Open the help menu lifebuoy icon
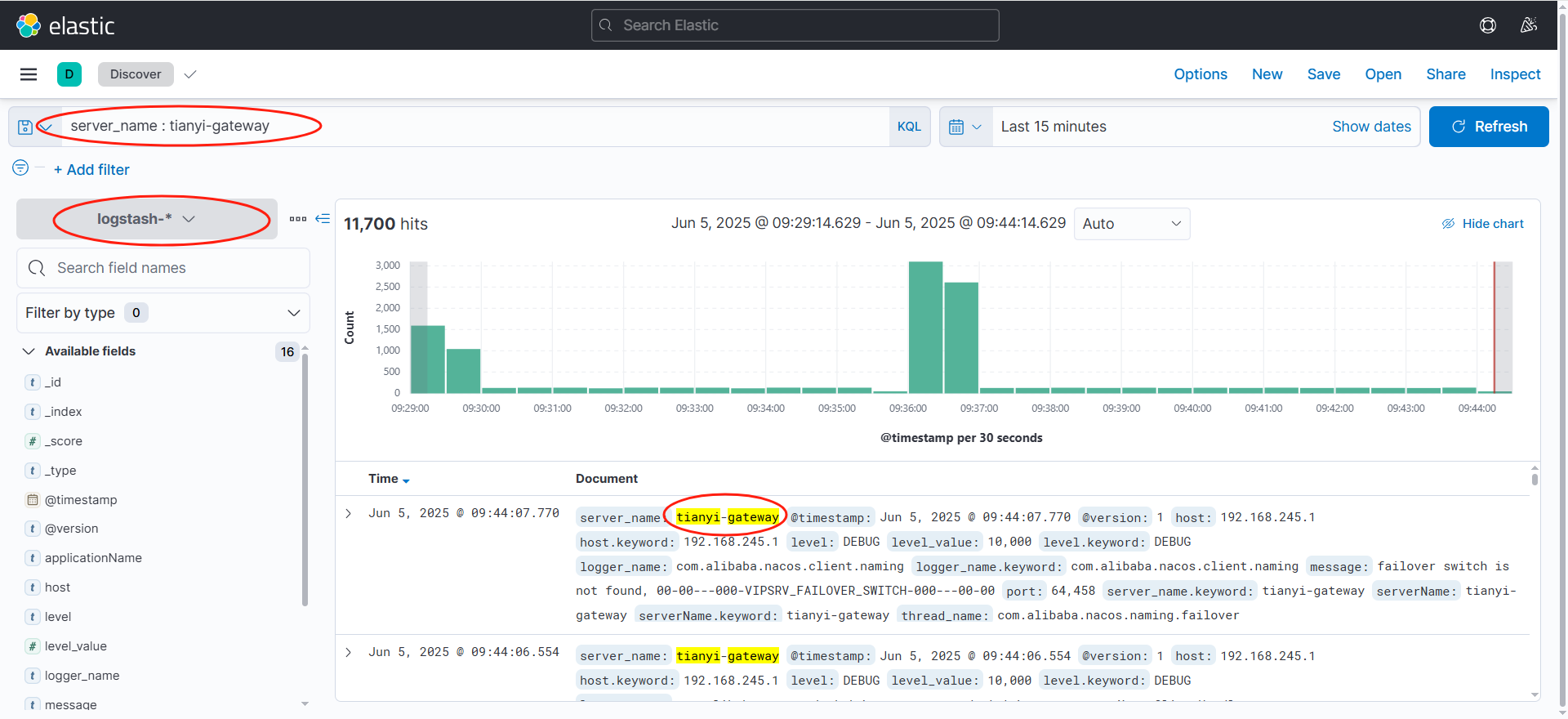Screen dimensions: 1568x719 pos(1488,25)
